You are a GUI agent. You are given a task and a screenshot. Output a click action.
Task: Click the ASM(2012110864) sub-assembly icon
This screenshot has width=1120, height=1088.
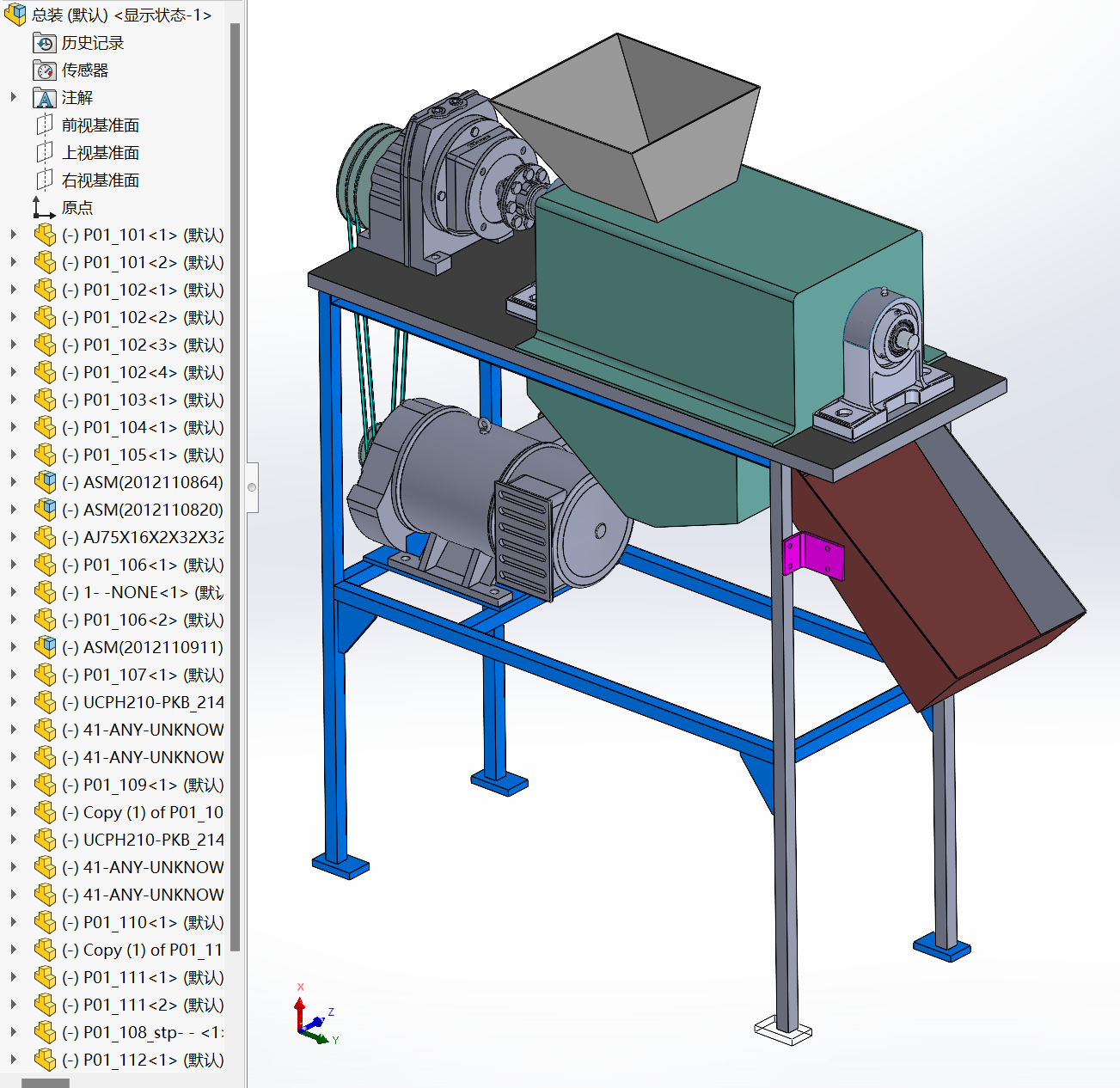point(45,483)
